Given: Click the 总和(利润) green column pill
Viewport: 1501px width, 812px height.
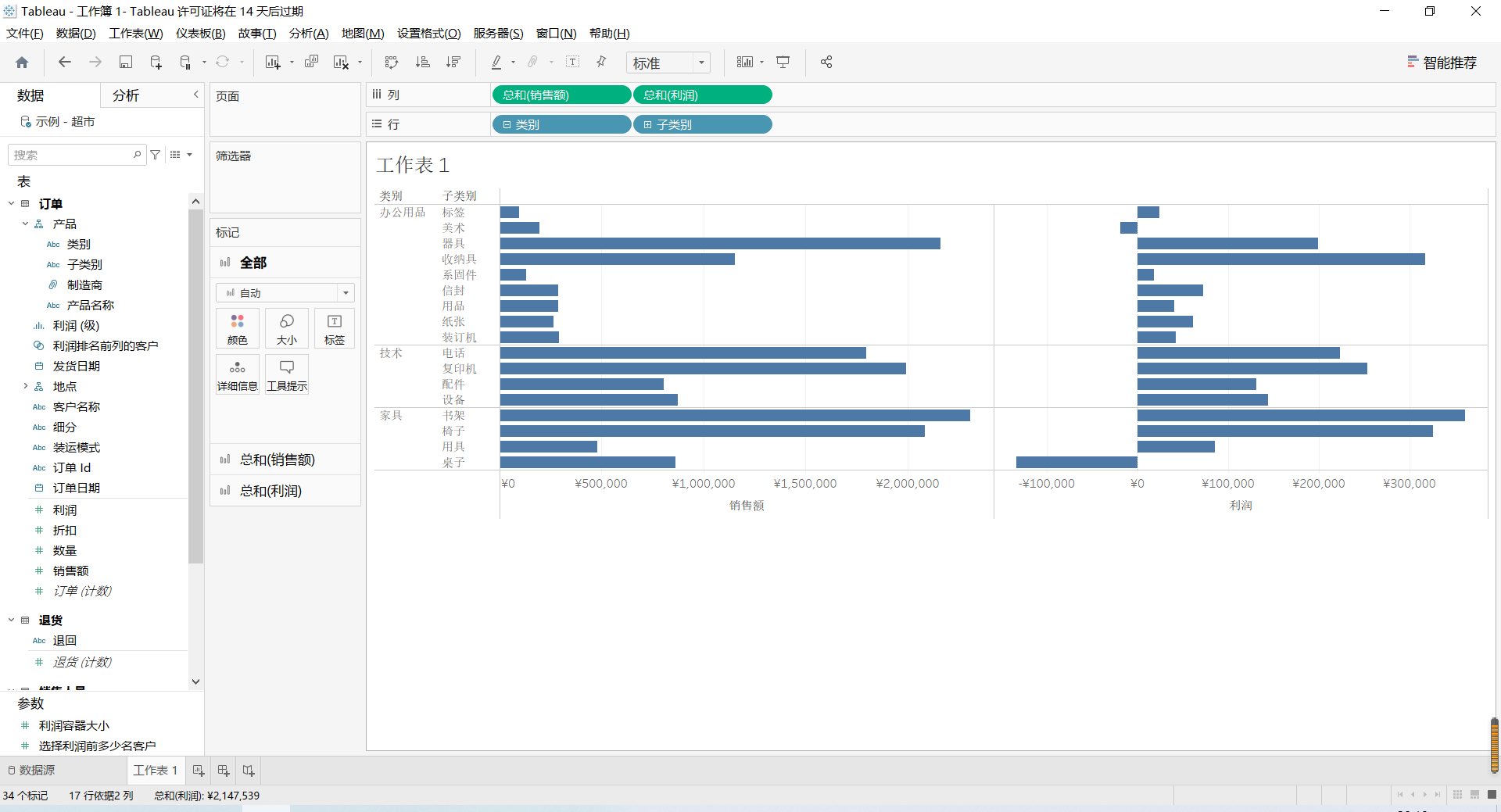Looking at the screenshot, I should click(702, 94).
